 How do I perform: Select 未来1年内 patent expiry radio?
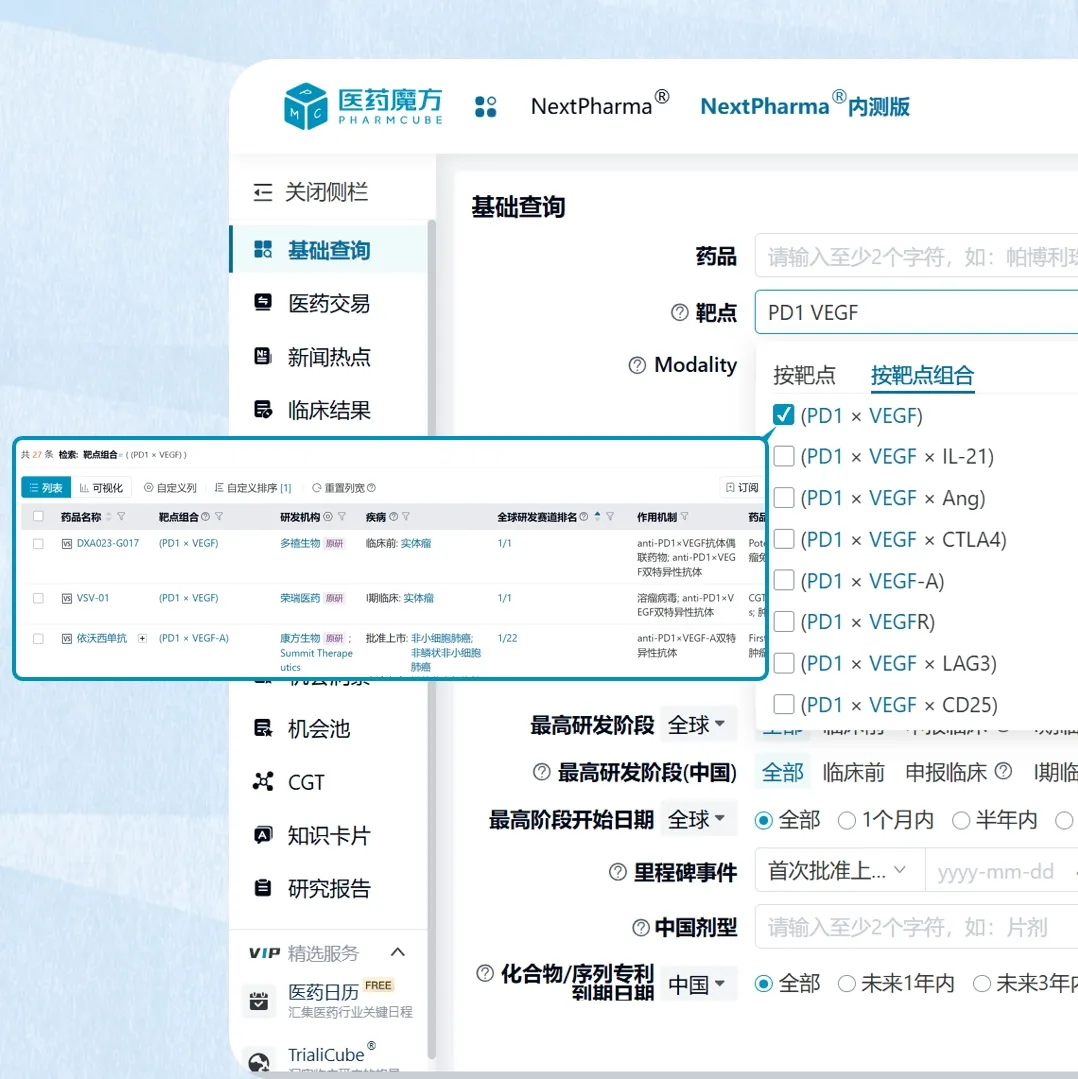(x=847, y=984)
